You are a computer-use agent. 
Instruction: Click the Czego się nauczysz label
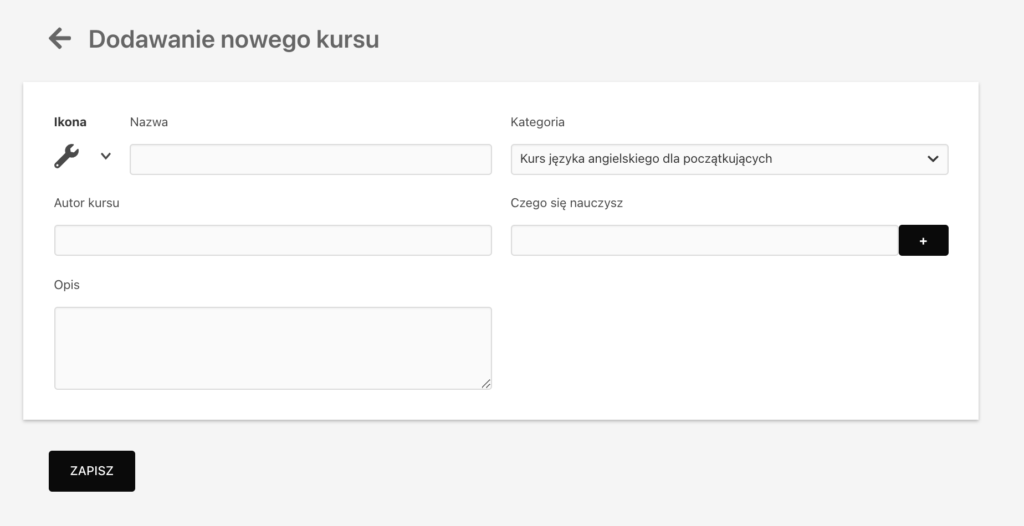click(567, 203)
